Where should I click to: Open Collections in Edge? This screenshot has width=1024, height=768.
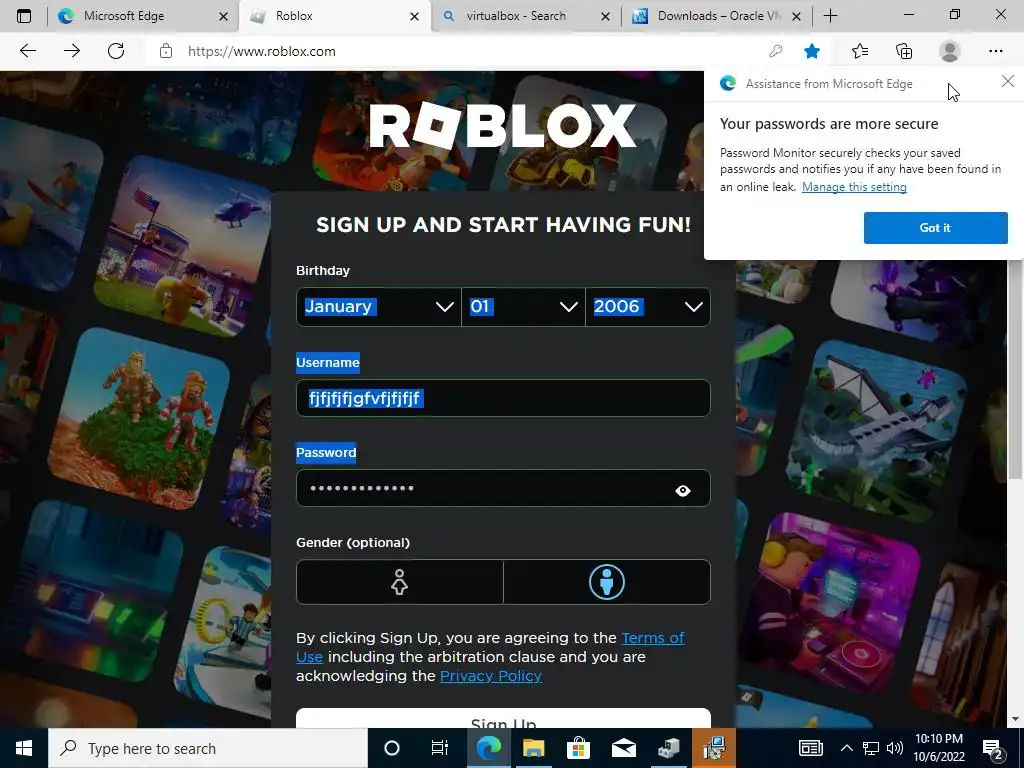pos(904,51)
